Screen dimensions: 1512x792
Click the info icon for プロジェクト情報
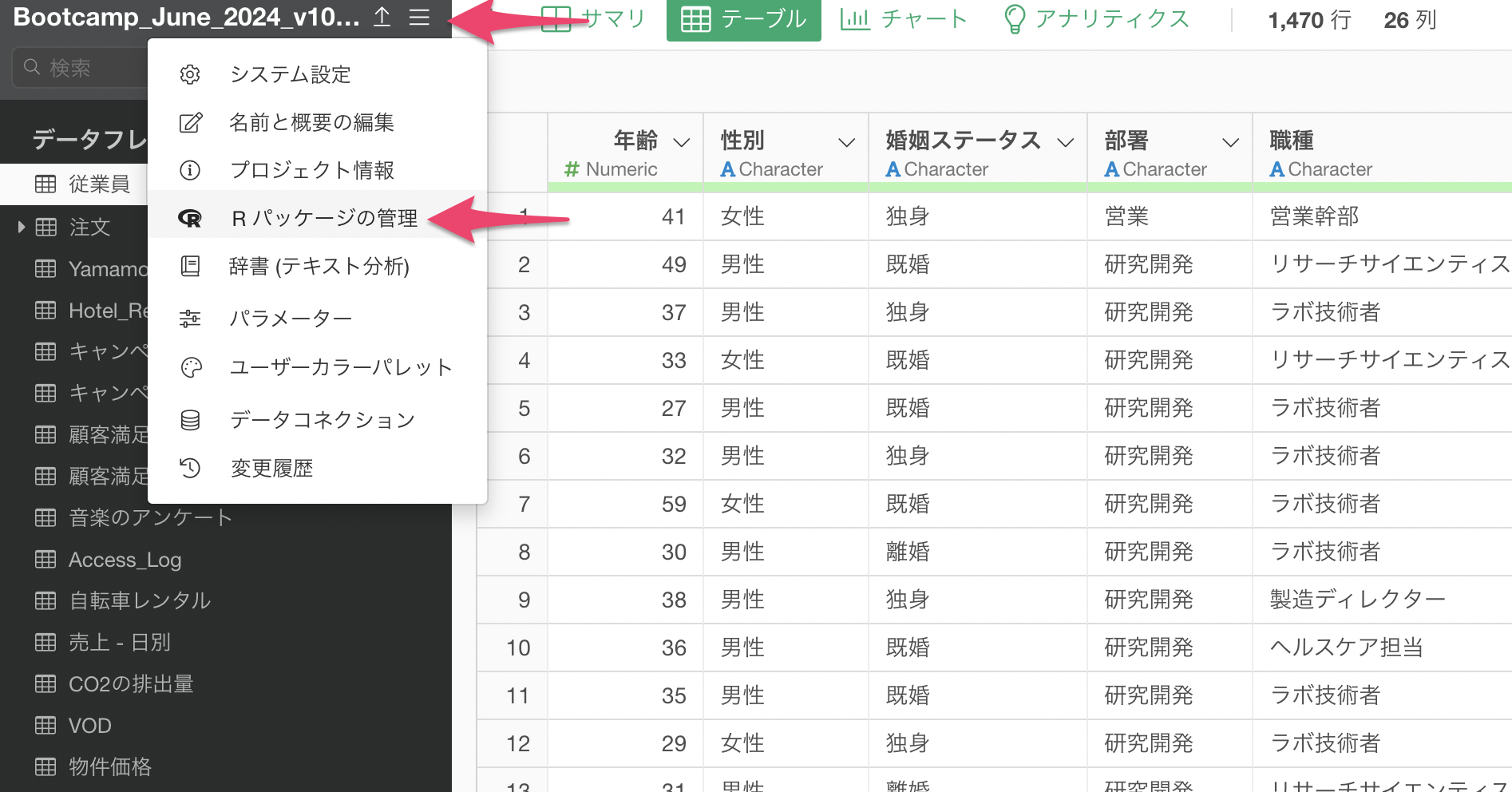[x=190, y=170]
